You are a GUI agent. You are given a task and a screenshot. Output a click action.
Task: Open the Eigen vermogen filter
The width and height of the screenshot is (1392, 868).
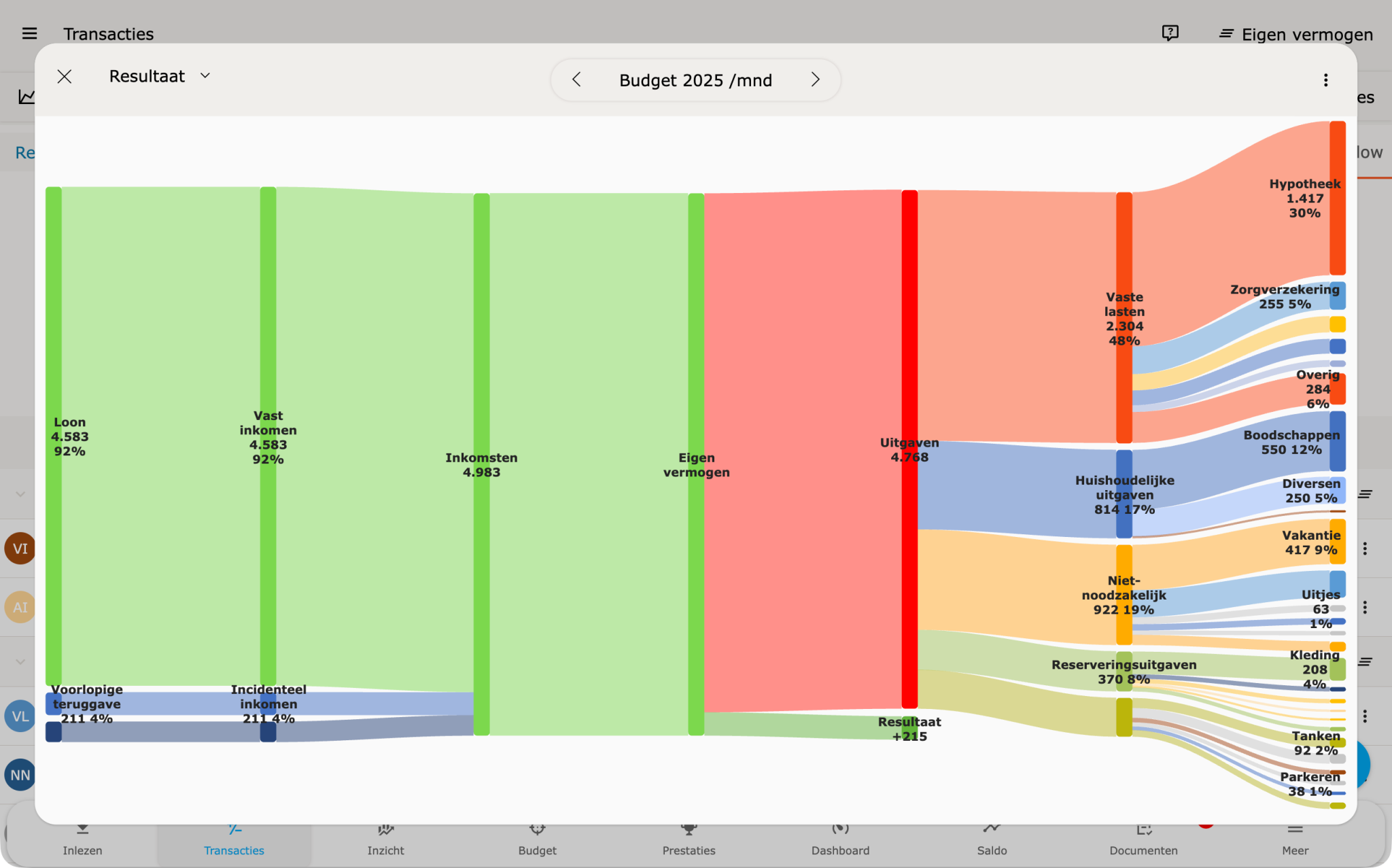[1295, 34]
